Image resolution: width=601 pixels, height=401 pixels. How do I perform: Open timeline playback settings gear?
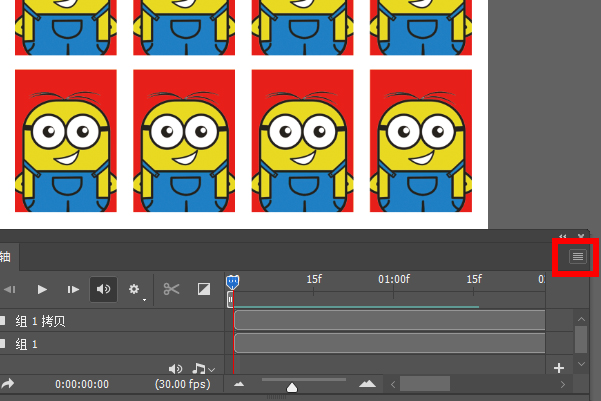pyautogui.click(x=134, y=289)
